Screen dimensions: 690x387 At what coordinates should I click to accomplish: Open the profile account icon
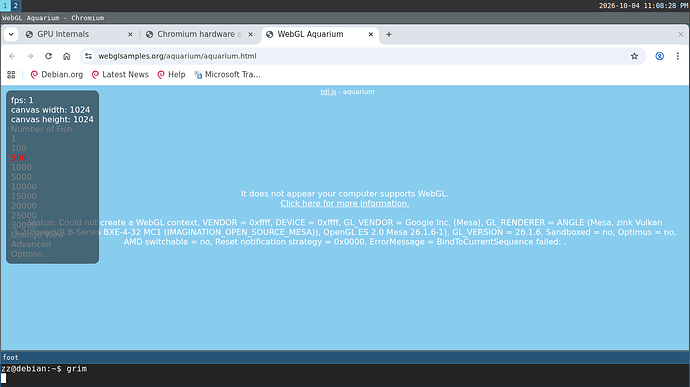(x=659, y=56)
